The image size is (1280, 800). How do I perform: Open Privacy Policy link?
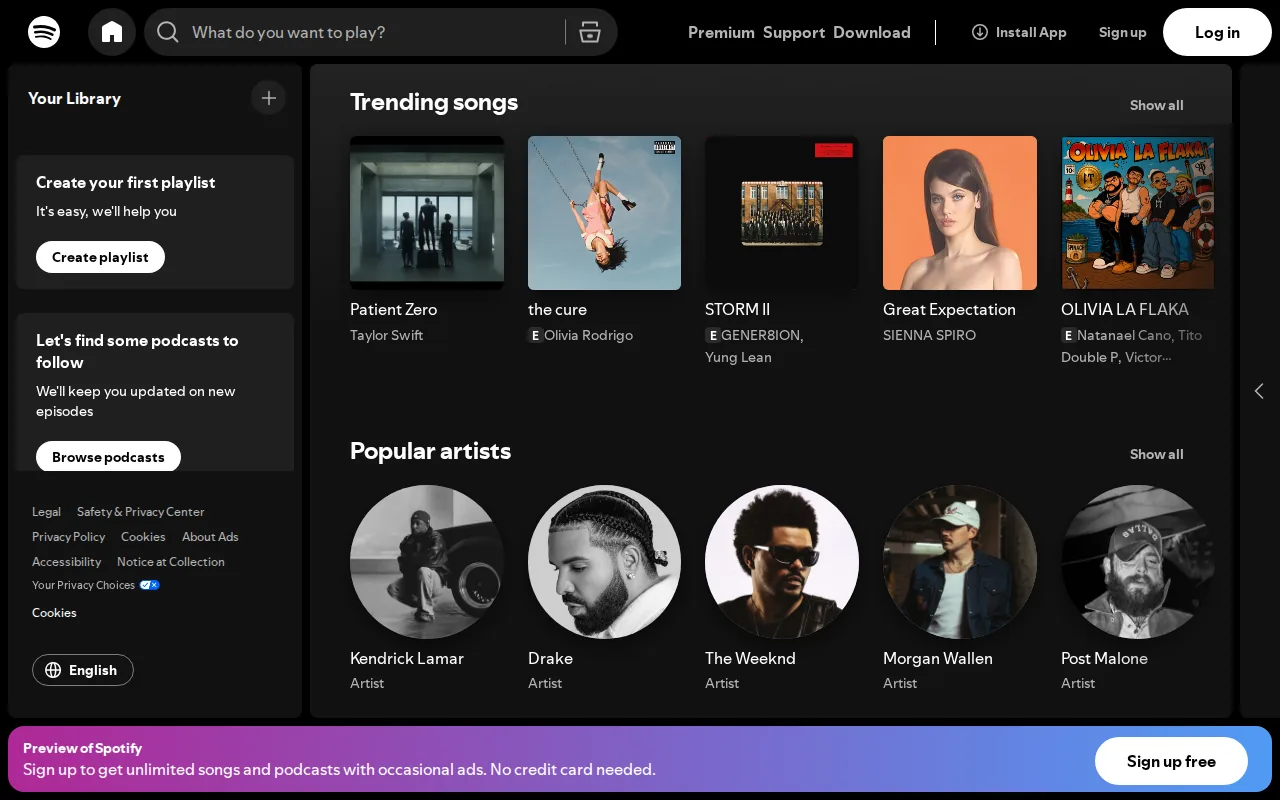coord(68,537)
